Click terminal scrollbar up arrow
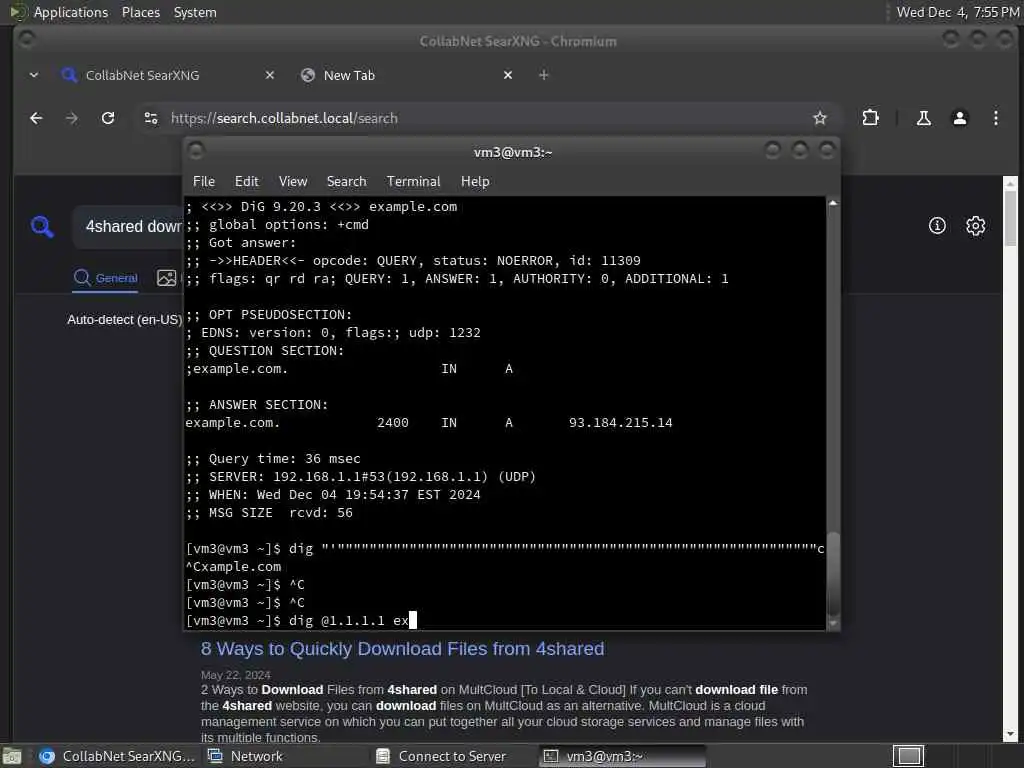Image resolution: width=1024 pixels, height=768 pixels. (x=833, y=203)
